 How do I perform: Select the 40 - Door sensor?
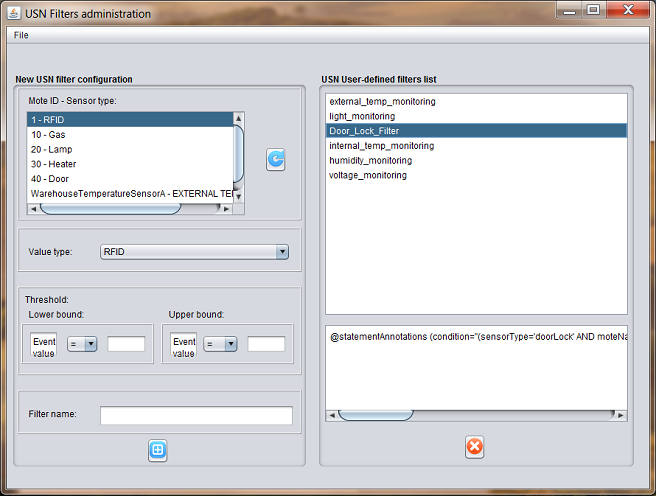coord(51,178)
